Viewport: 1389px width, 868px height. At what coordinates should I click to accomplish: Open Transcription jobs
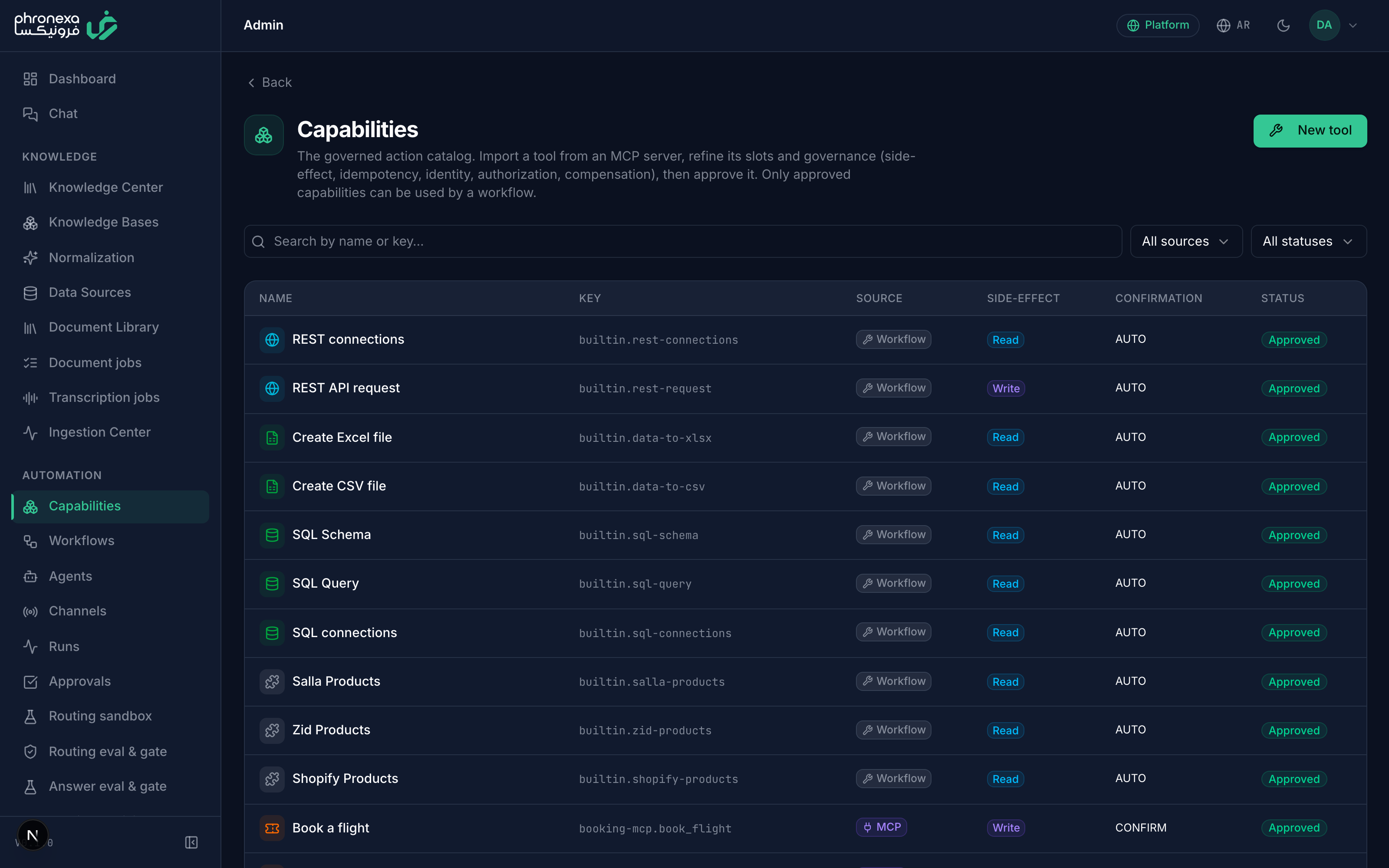(x=110, y=397)
